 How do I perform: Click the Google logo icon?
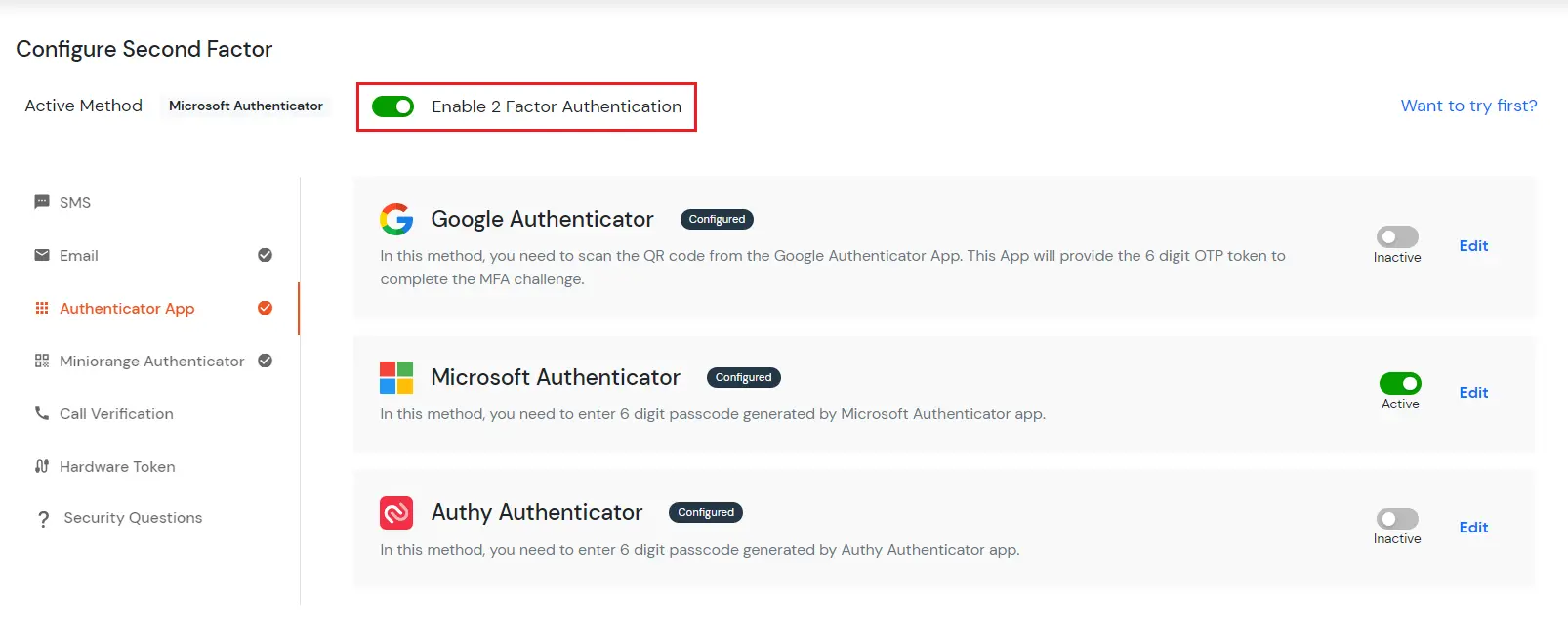pyautogui.click(x=396, y=219)
